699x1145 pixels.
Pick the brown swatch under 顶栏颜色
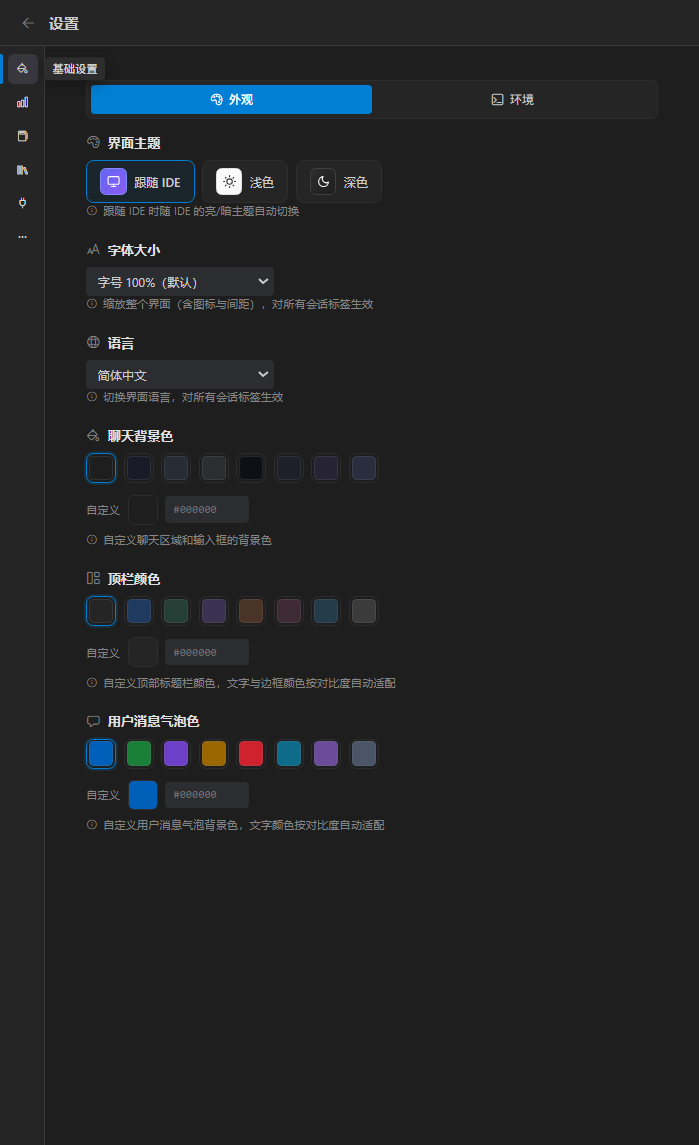[251, 611]
